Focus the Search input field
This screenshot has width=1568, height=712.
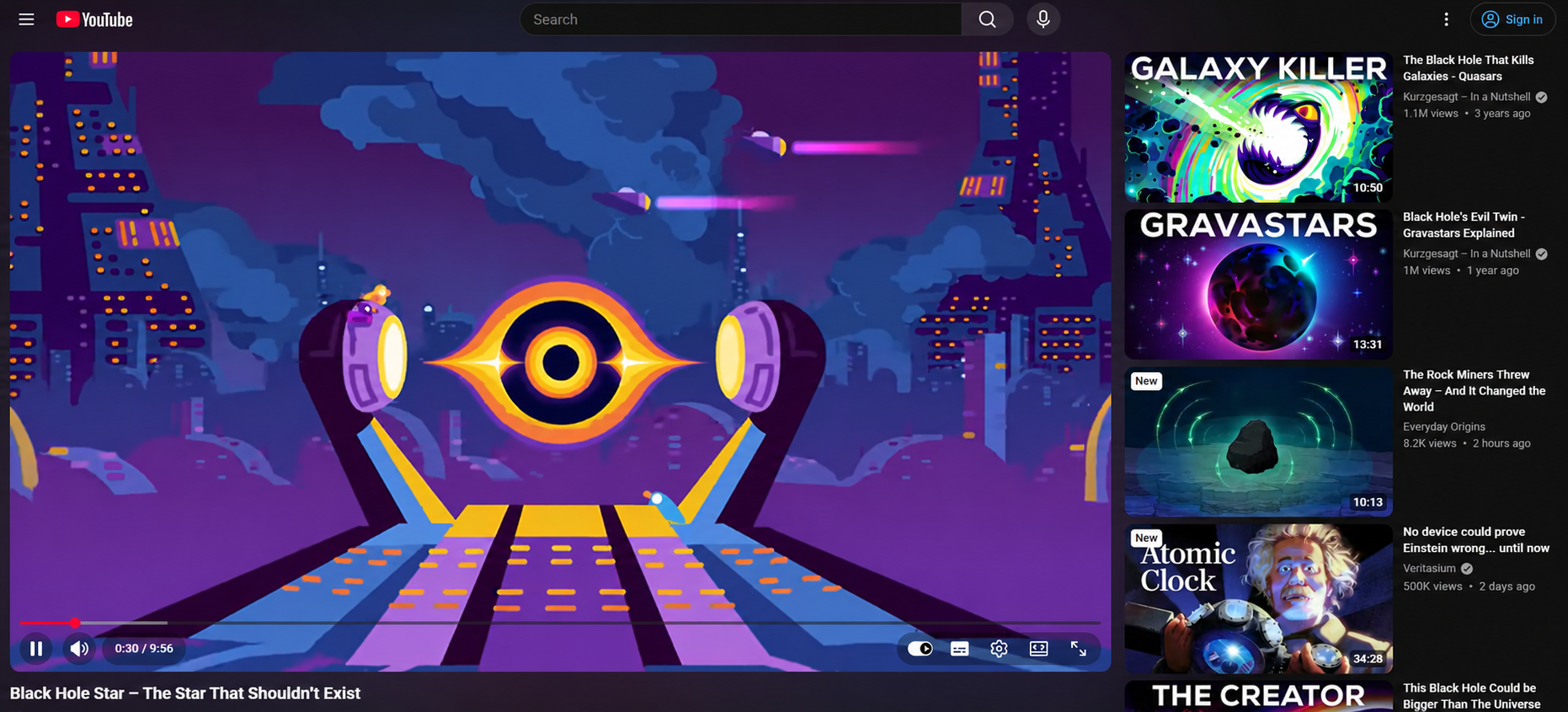pos(741,19)
